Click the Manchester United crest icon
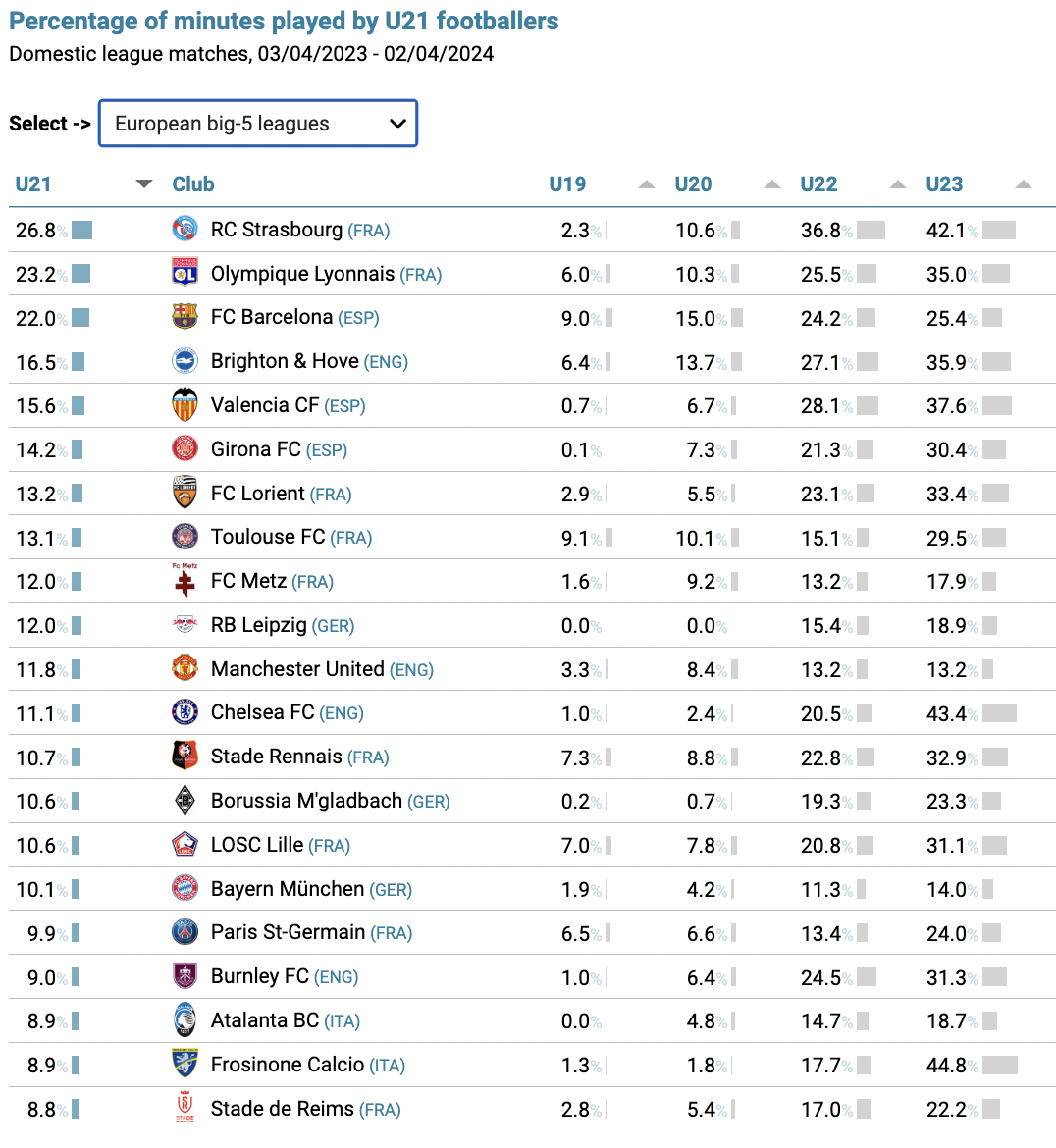1056x1148 pixels. (x=185, y=668)
